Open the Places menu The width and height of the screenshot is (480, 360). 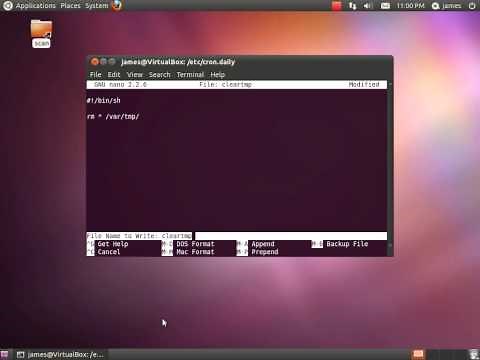tap(70, 6)
